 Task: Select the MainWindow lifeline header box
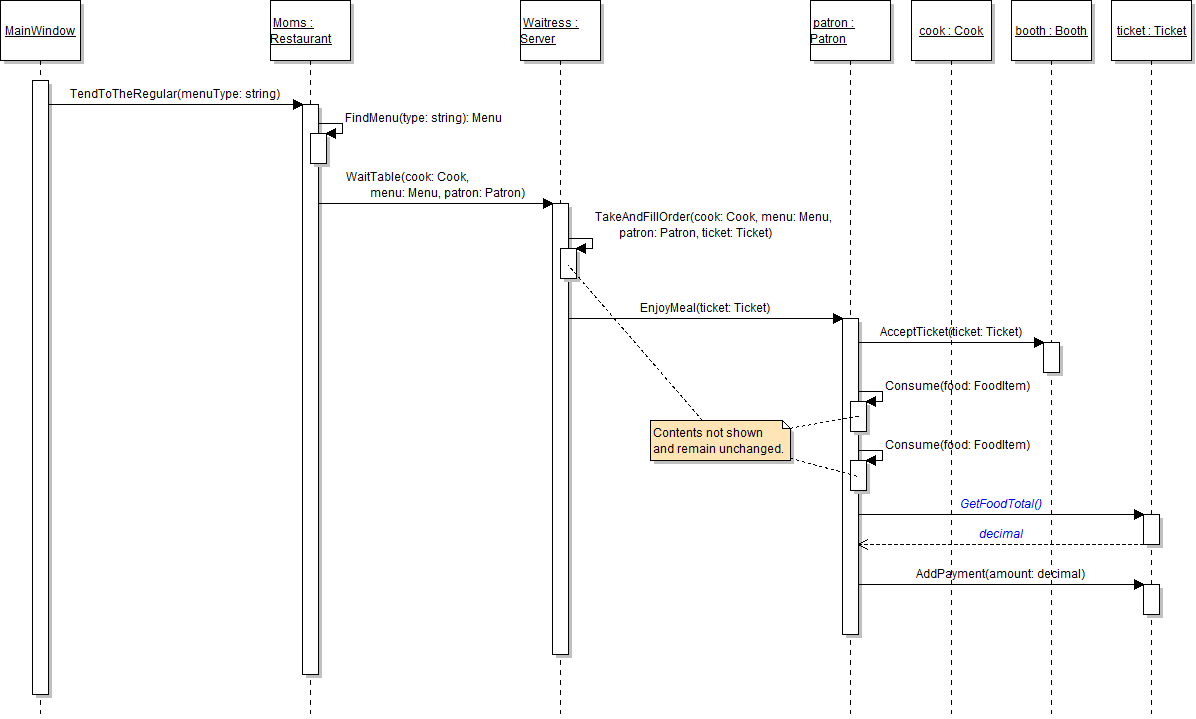tap(40, 31)
